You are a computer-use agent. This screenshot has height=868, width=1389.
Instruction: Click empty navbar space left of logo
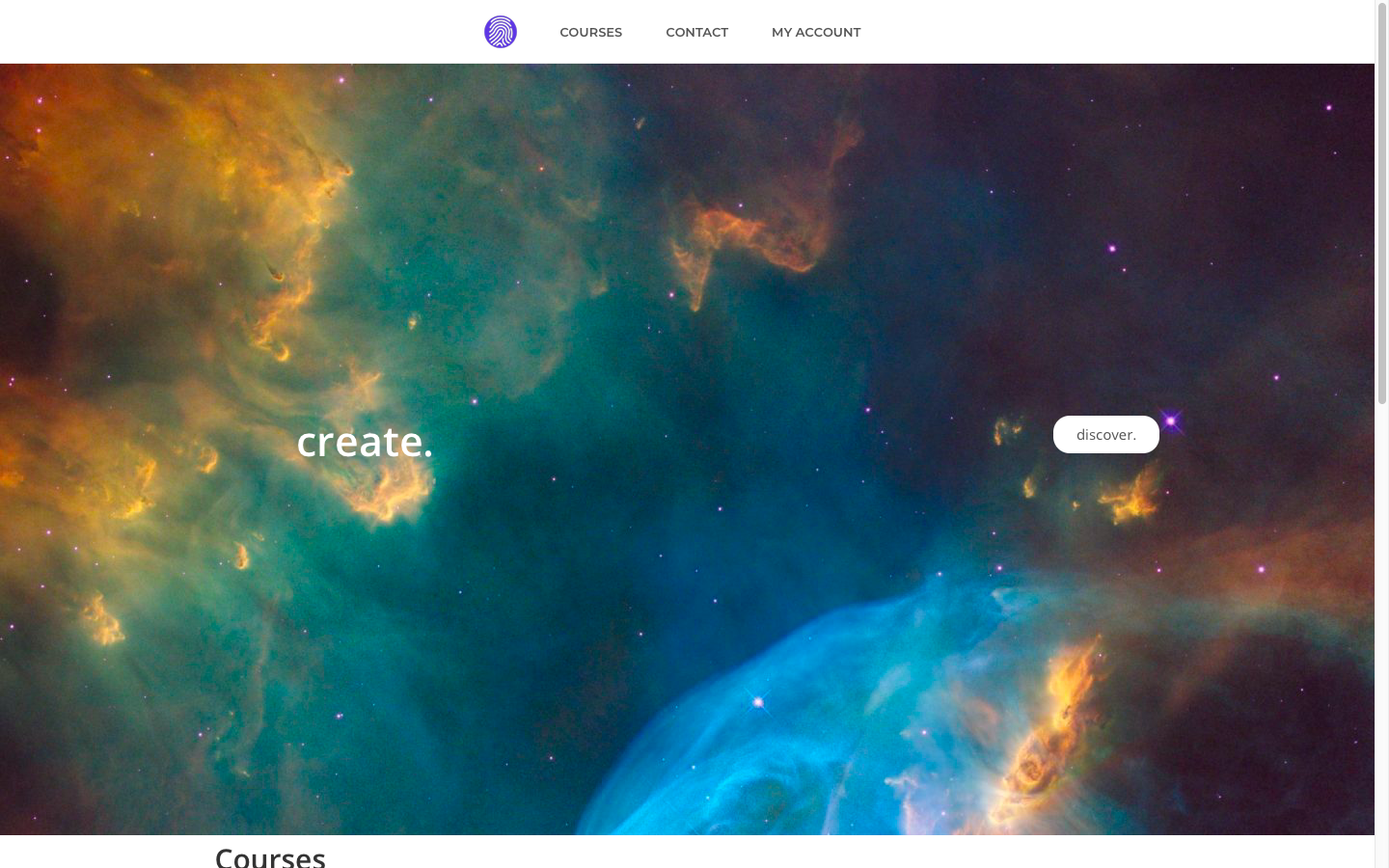pos(241,32)
